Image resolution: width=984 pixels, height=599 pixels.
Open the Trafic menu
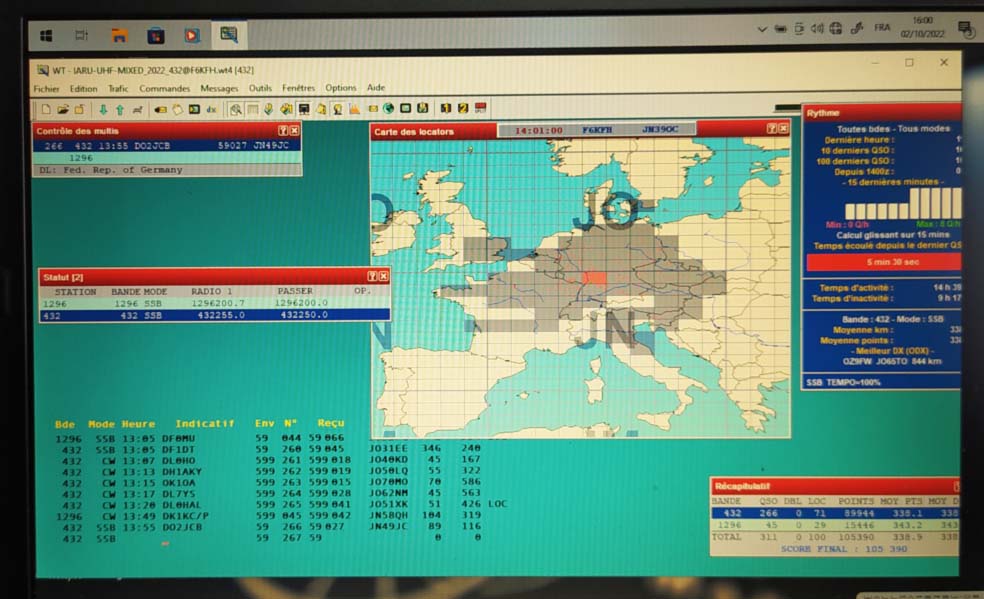[x=118, y=89]
